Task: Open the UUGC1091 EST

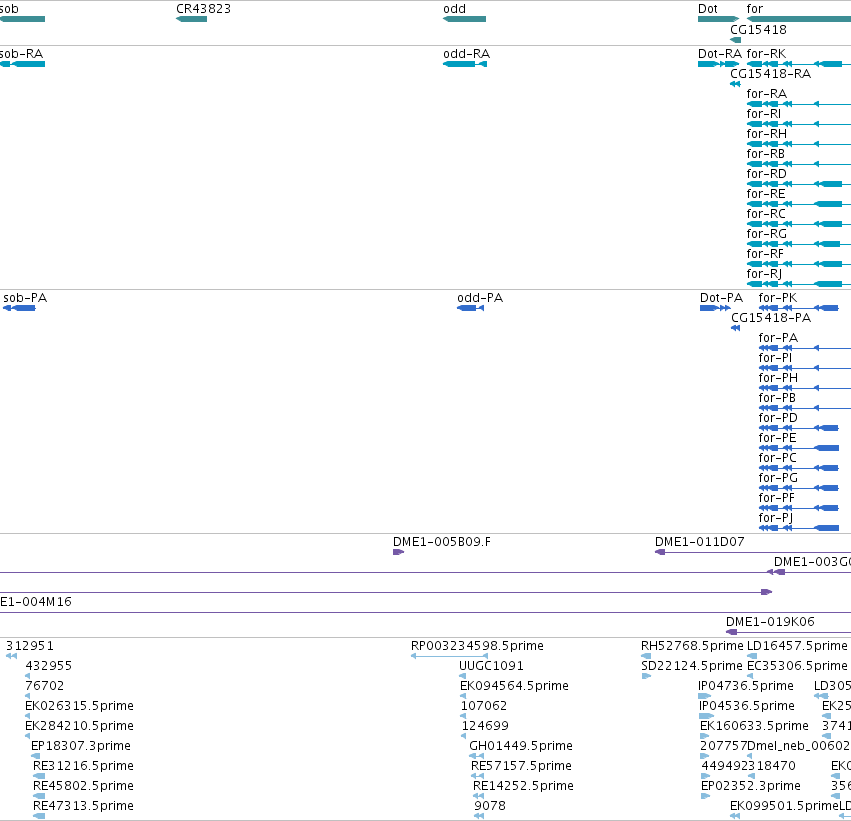Action: click(462, 677)
